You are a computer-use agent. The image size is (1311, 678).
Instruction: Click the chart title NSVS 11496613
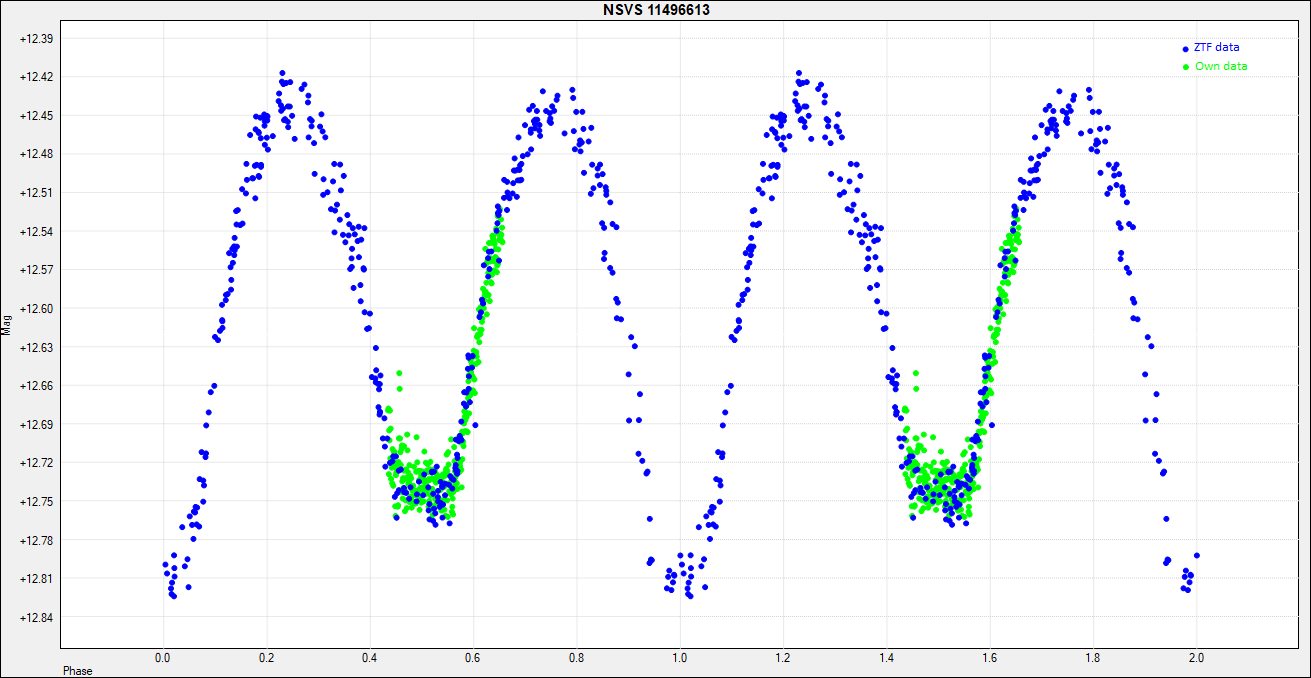tap(656, 10)
